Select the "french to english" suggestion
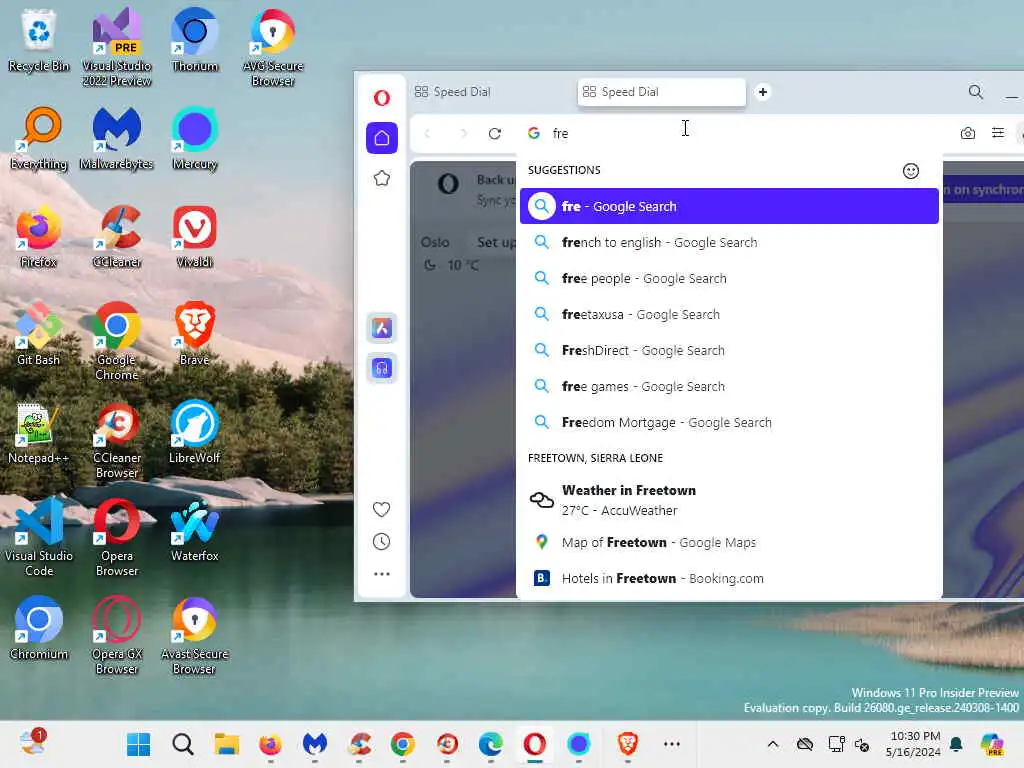Viewport: 1024px width, 768px height. (729, 242)
